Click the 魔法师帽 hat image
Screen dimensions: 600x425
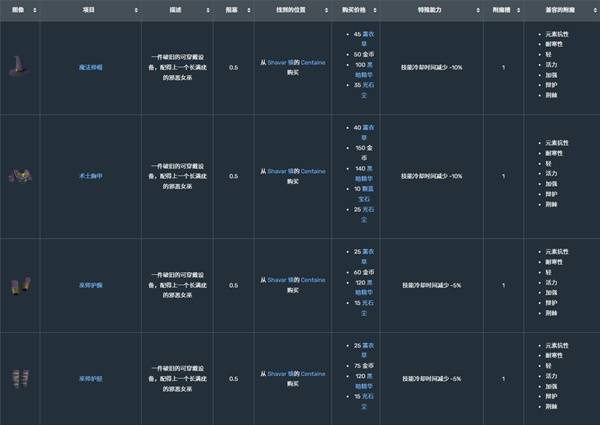coord(19,67)
